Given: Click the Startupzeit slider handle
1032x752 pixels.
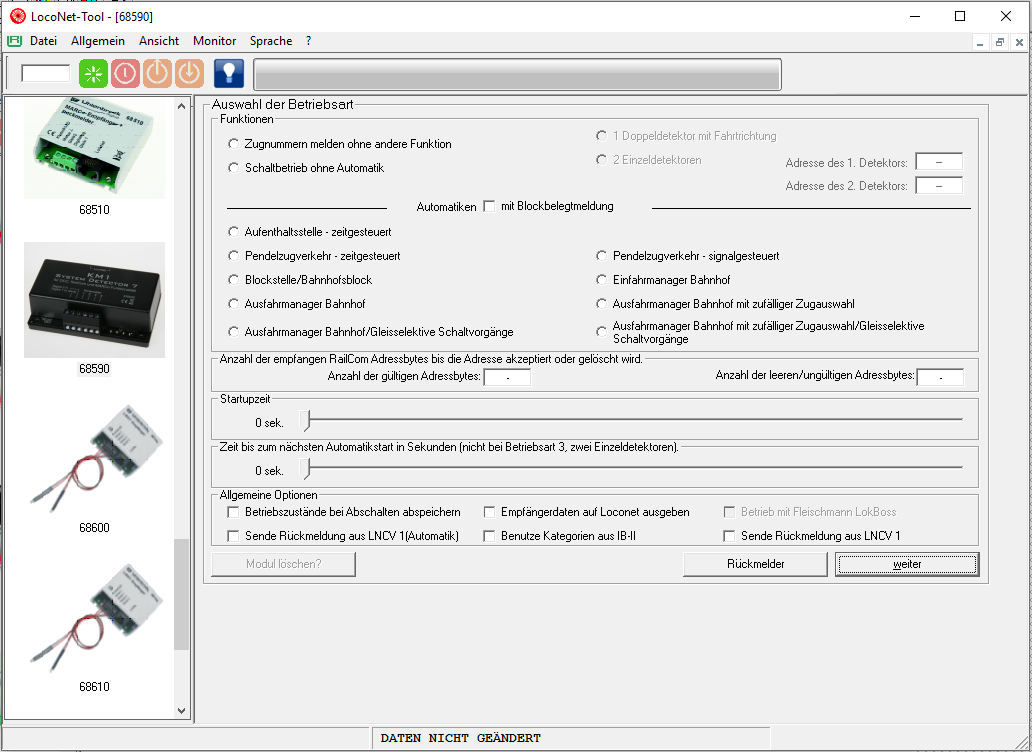Looking at the screenshot, I should point(307,422).
